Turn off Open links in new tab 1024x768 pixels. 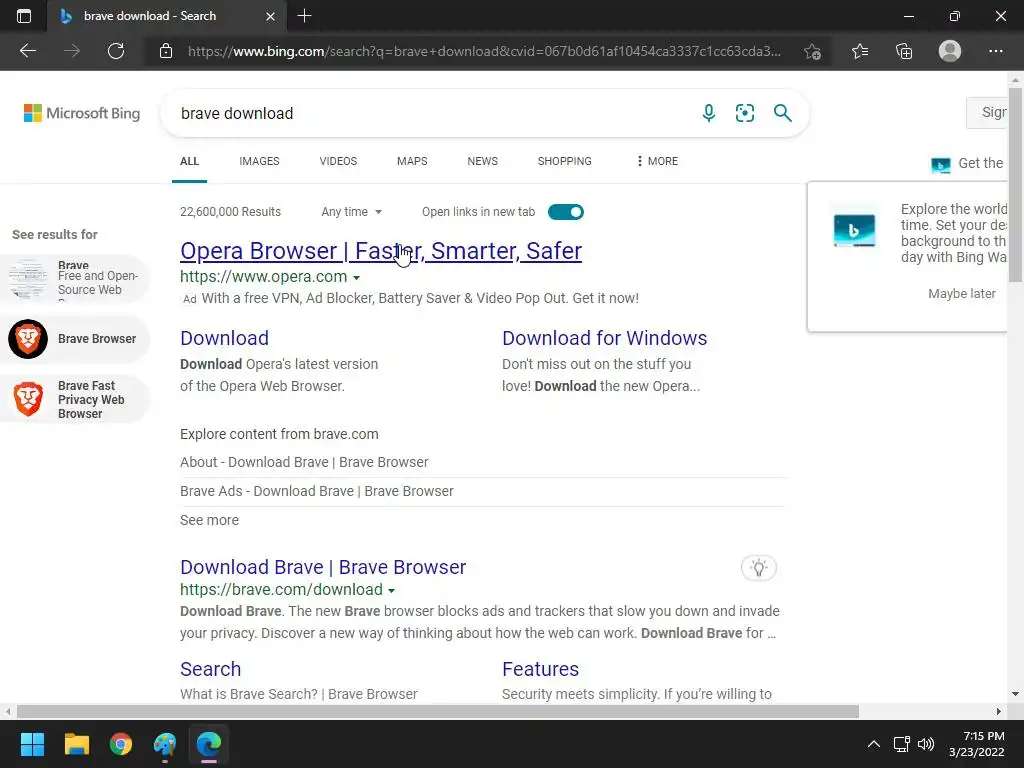pyautogui.click(x=566, y=212)
